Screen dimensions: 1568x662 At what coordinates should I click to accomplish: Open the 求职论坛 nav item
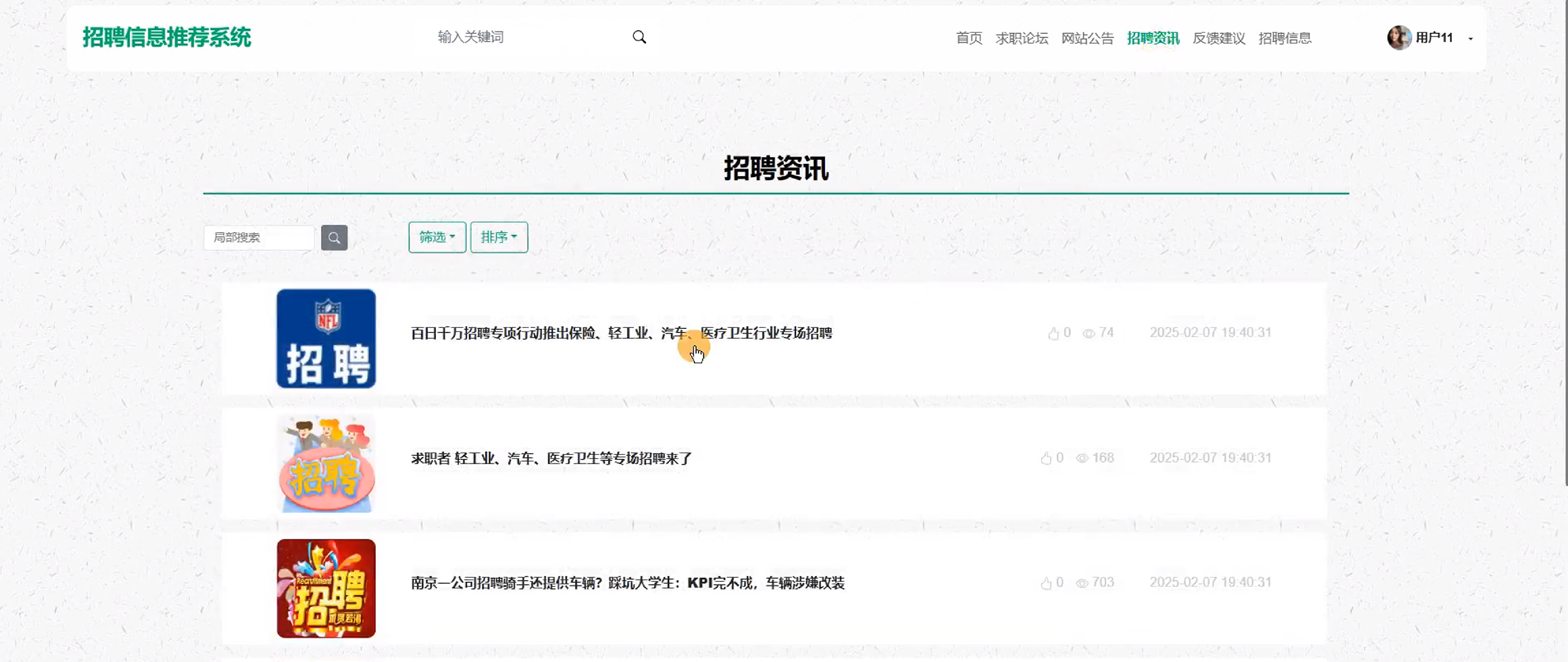coord(1022,39)
